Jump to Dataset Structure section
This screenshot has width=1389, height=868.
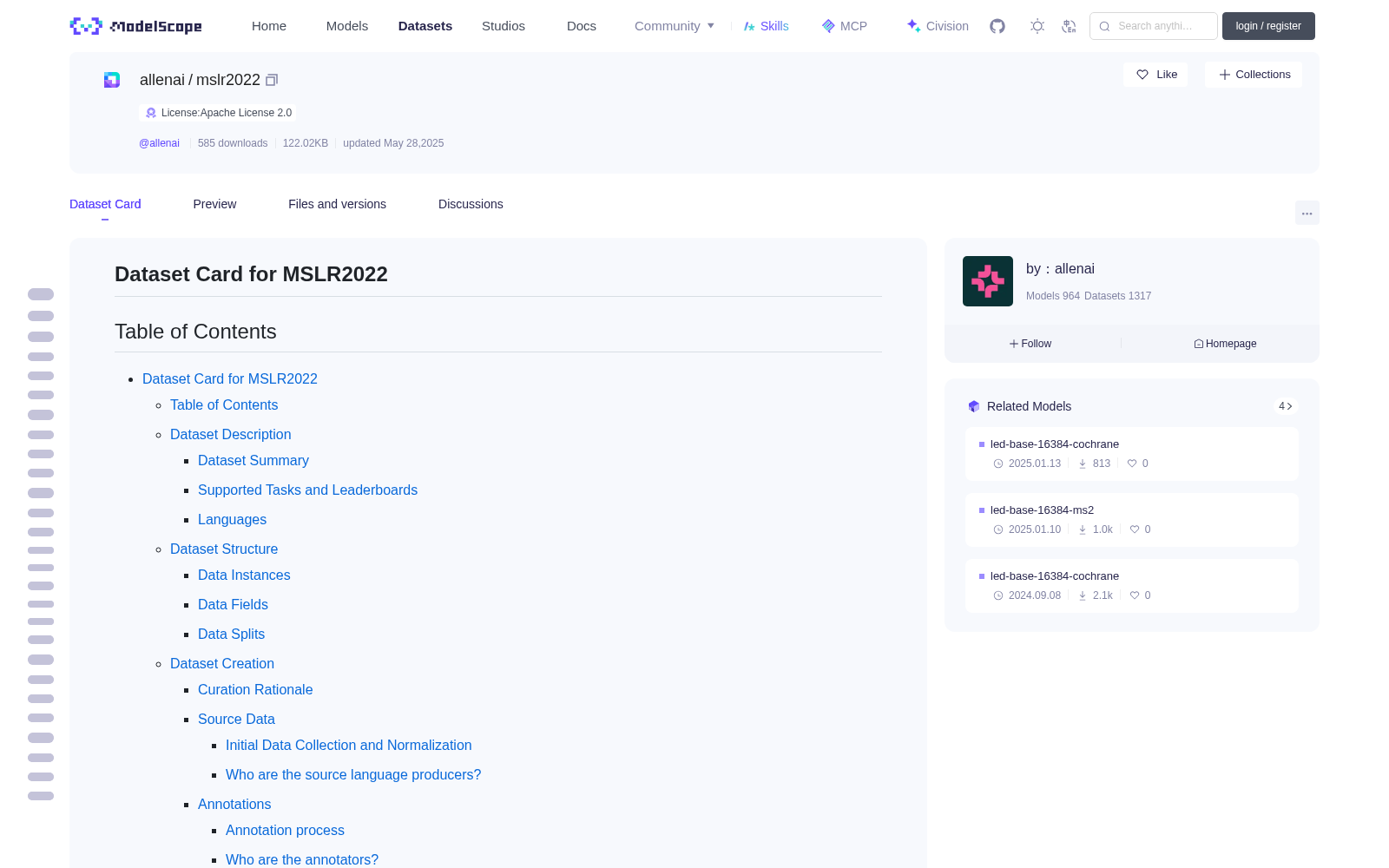(x=224, y=549)
